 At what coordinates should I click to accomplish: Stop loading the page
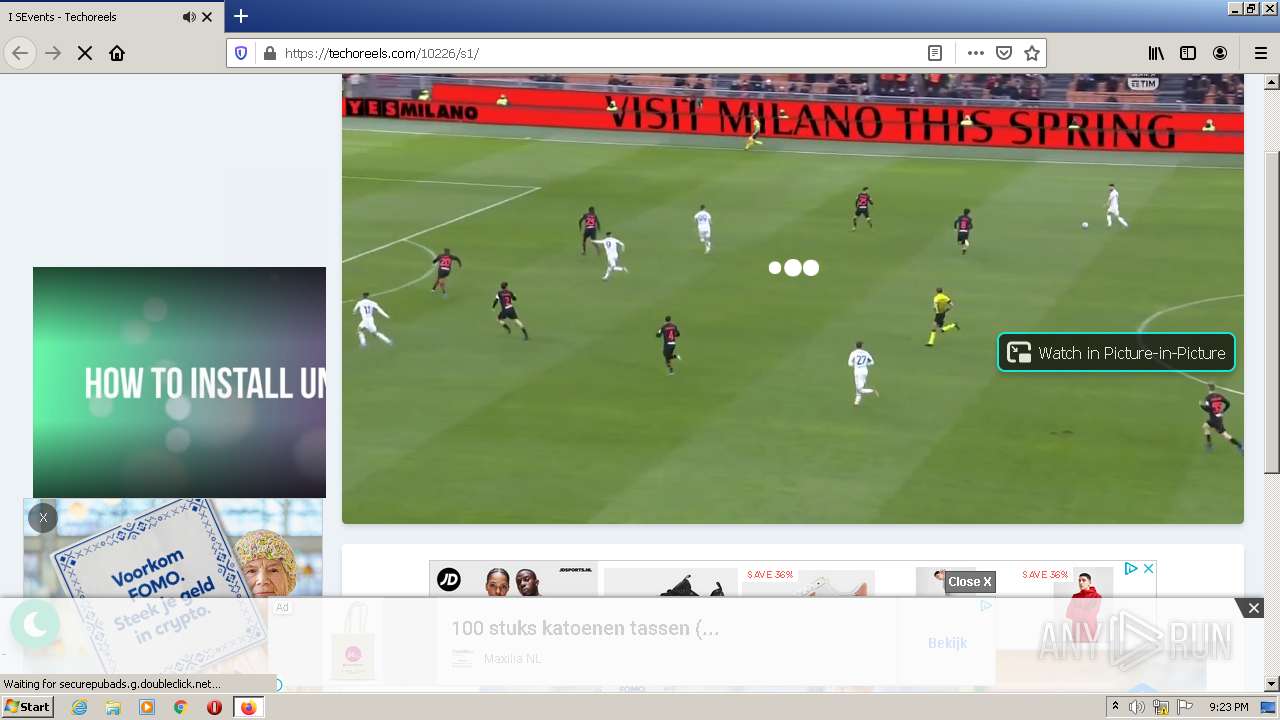(x=85, y=53)
